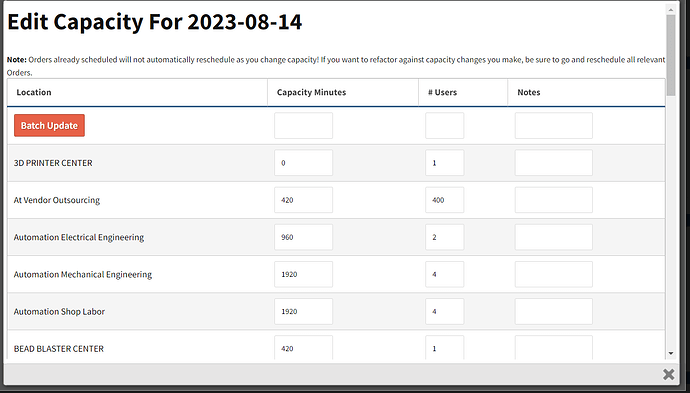Focus the Batch Update notes field
This screenshot has width=690, height=393.
554,125
